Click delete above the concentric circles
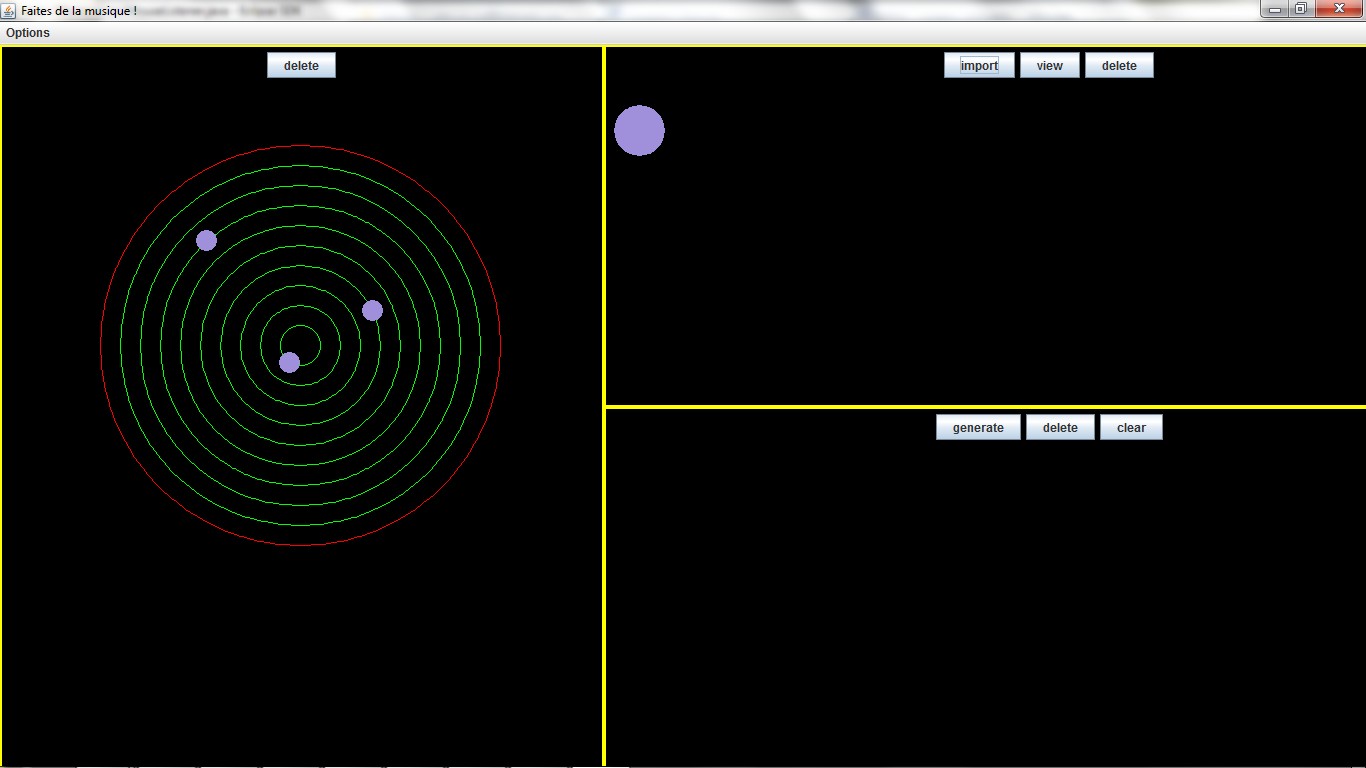1366x768 pixels. pyautogui.click(x=301, y=65)
